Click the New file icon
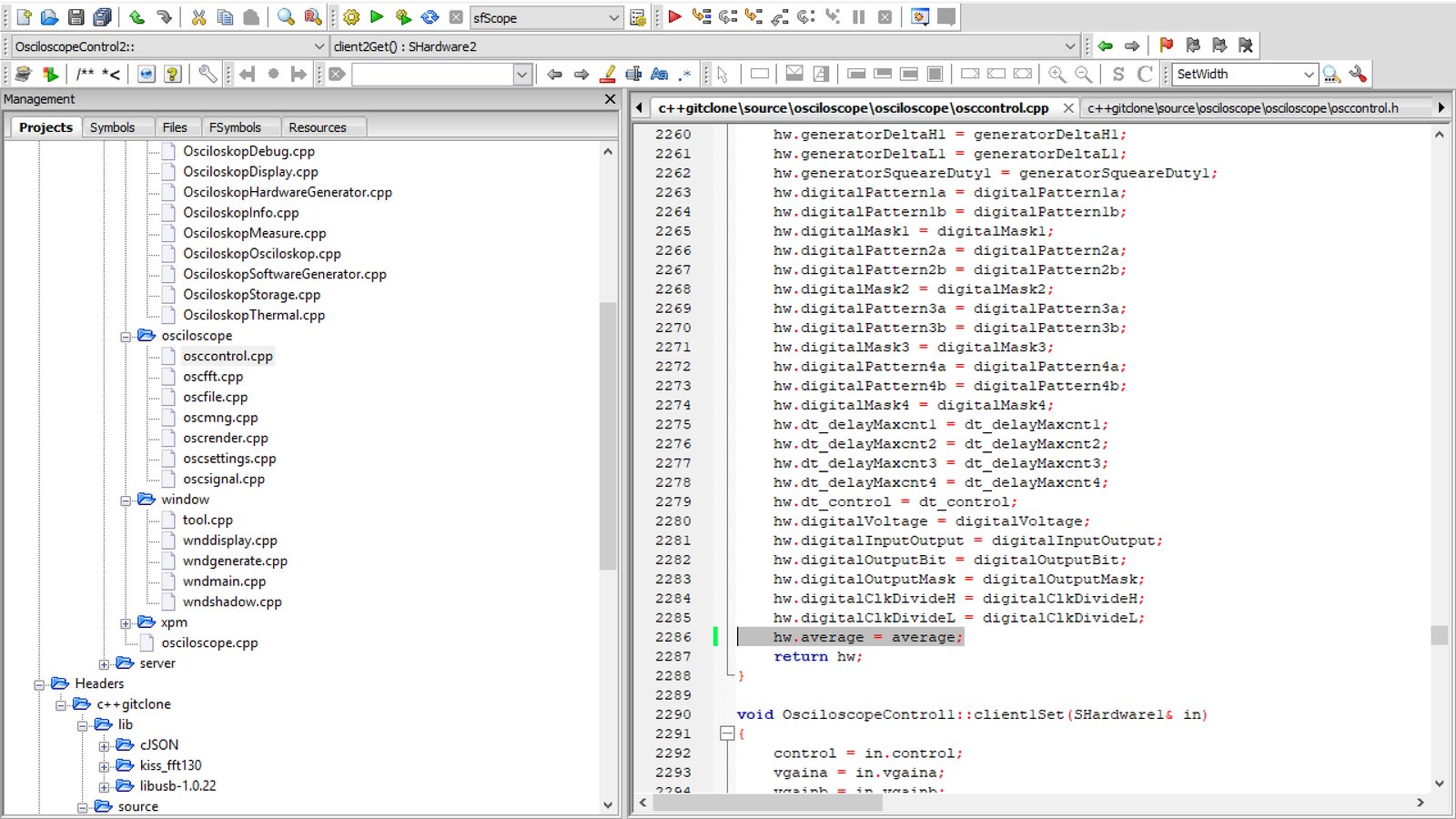Screen dimensions: 1456x819 click(25, 17)
